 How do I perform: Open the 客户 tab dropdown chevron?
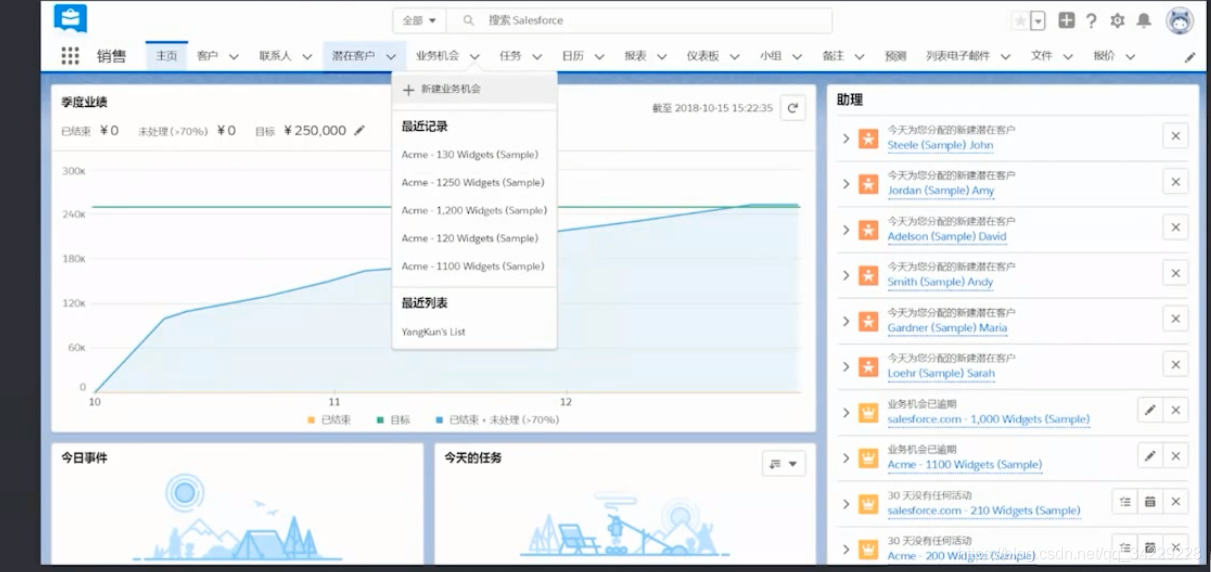pos(234,57)
